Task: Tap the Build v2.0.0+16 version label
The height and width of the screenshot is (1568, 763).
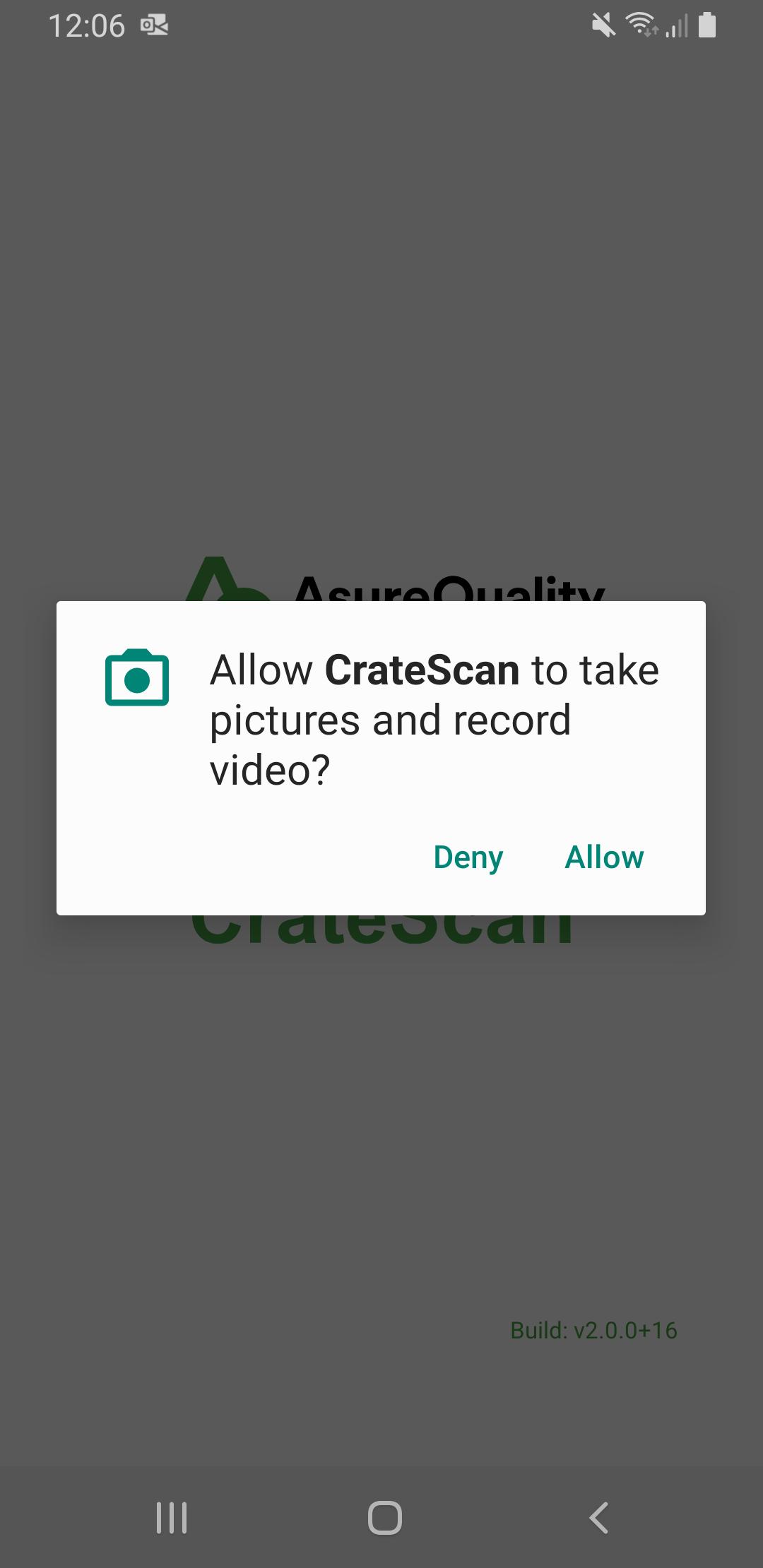Action: pyautogui.click(x=593, y=1330)
